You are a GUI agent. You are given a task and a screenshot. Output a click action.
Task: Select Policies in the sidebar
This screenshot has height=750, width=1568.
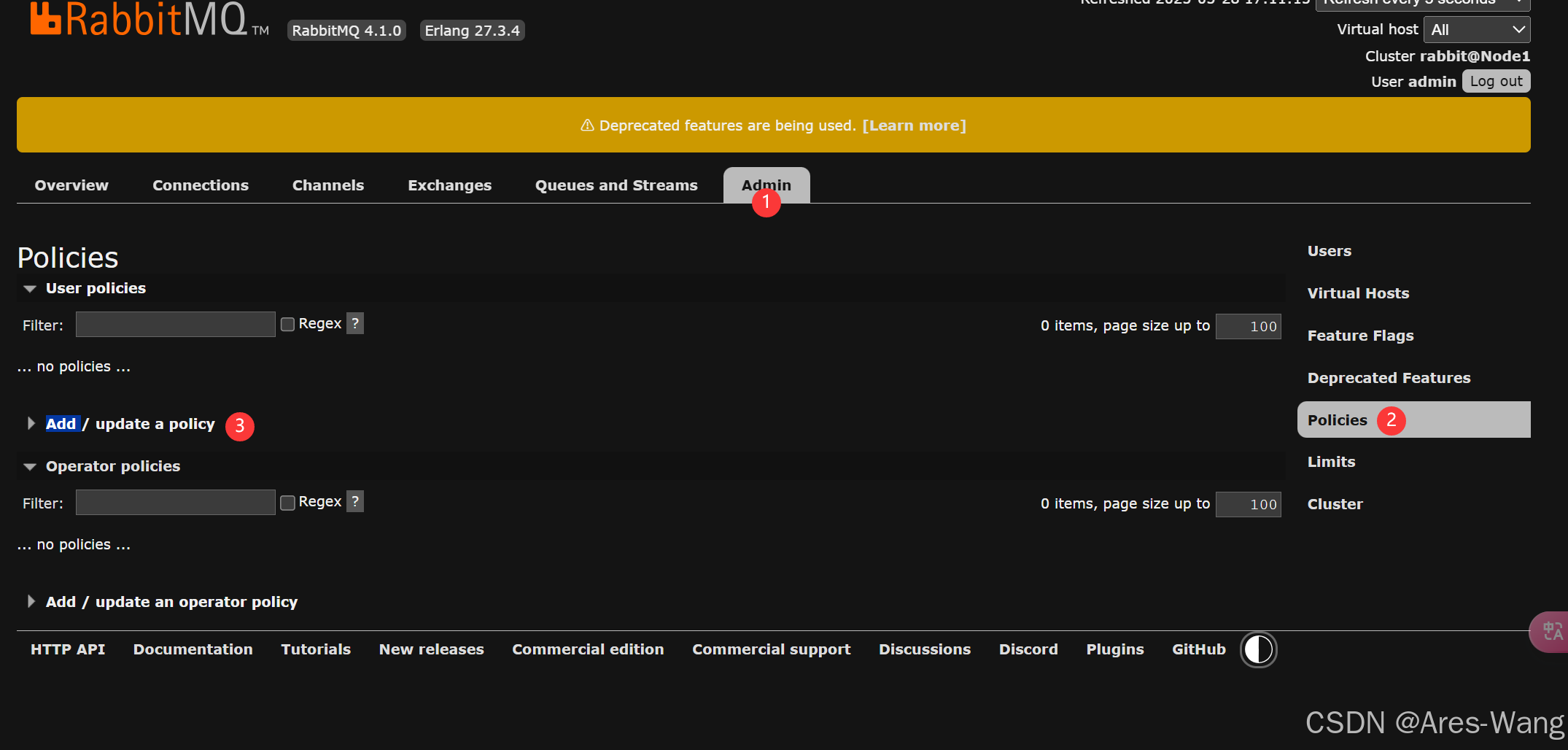pos(1414,420)
